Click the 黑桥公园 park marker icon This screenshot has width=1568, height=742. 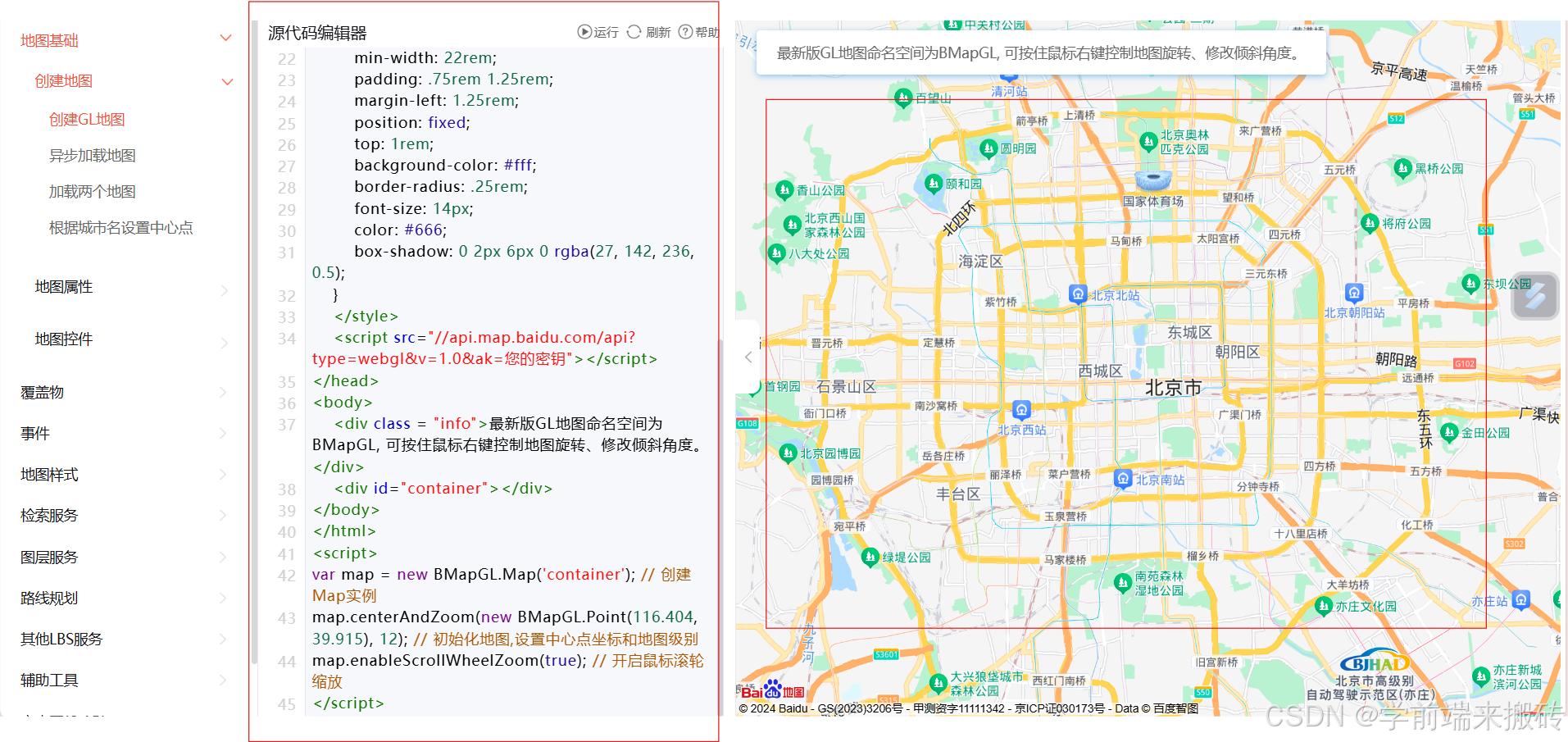(x=1402, y=168)
